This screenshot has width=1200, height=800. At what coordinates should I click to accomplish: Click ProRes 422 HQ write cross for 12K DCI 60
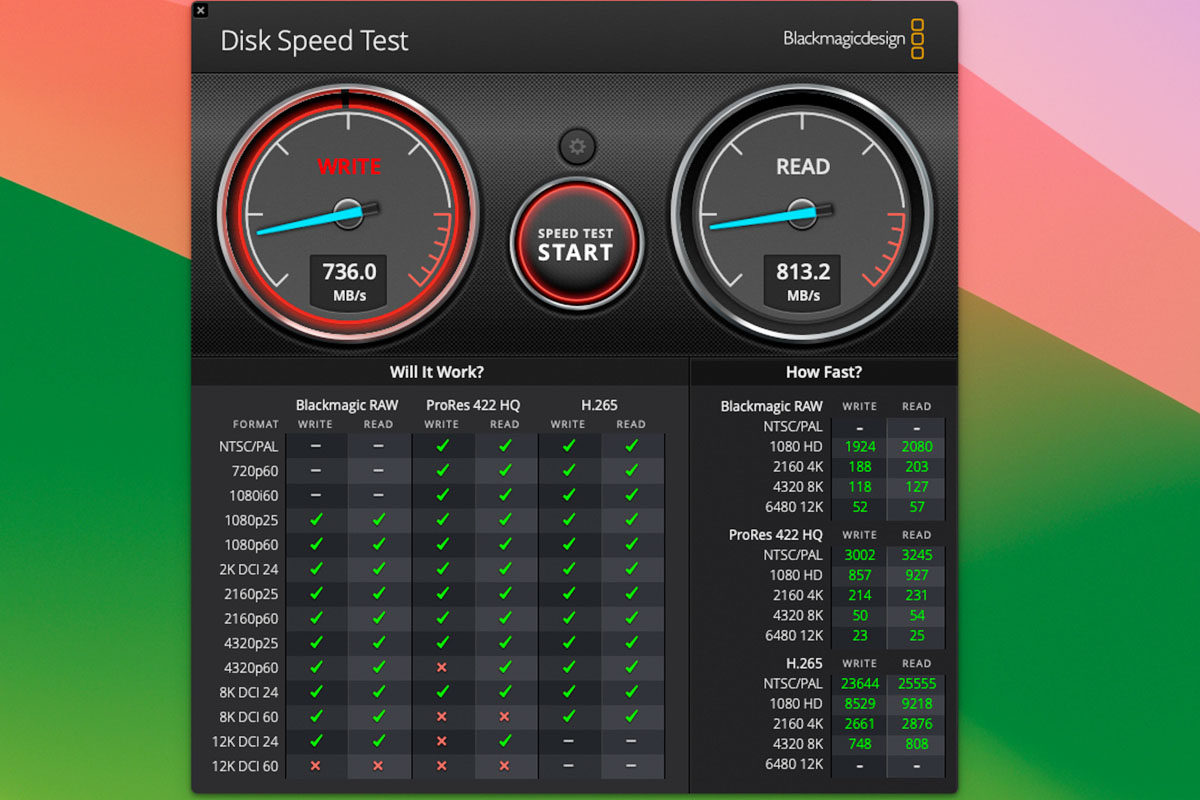441,766
